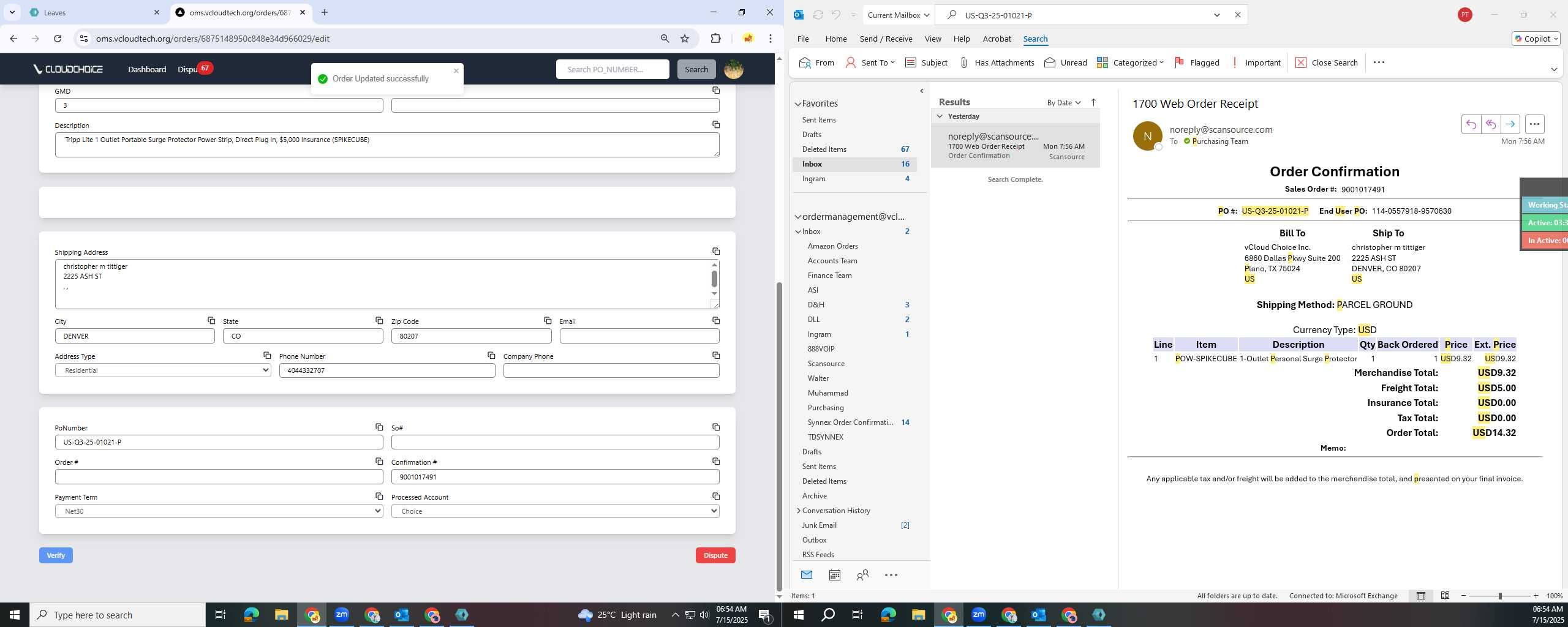Filter search results by Important
Viewport: 1568px width, 627px height.
pyautogui.click(x=1255, y=62)
